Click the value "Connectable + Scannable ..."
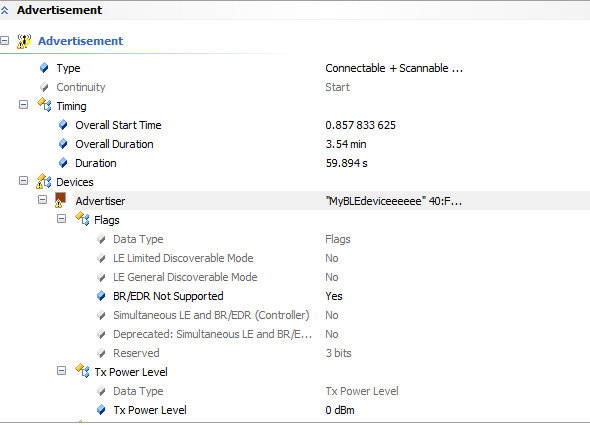The image size is (590, 425). click(394, 68)
